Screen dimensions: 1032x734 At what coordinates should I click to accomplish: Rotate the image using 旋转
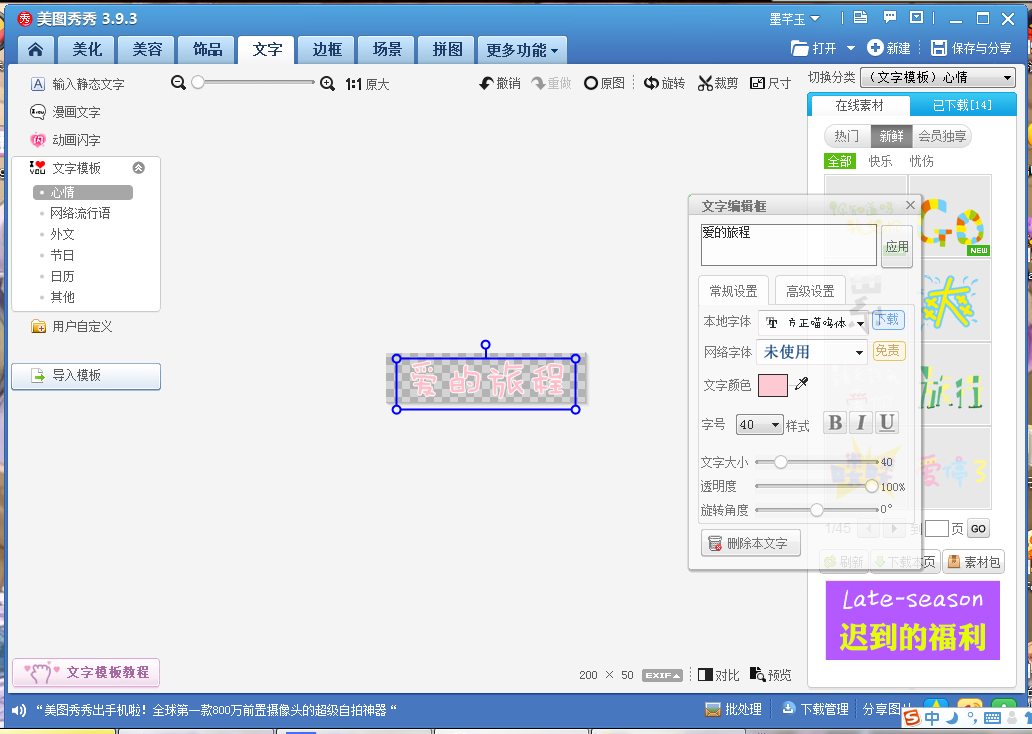pos(664,83)
